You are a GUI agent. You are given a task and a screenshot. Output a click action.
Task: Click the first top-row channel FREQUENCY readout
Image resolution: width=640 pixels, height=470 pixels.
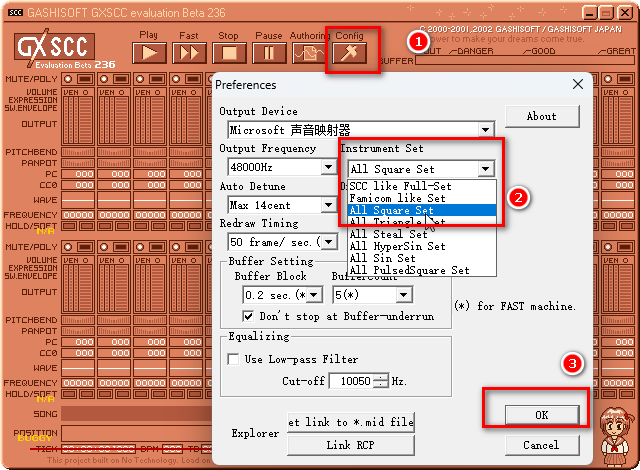pos(78,215)
